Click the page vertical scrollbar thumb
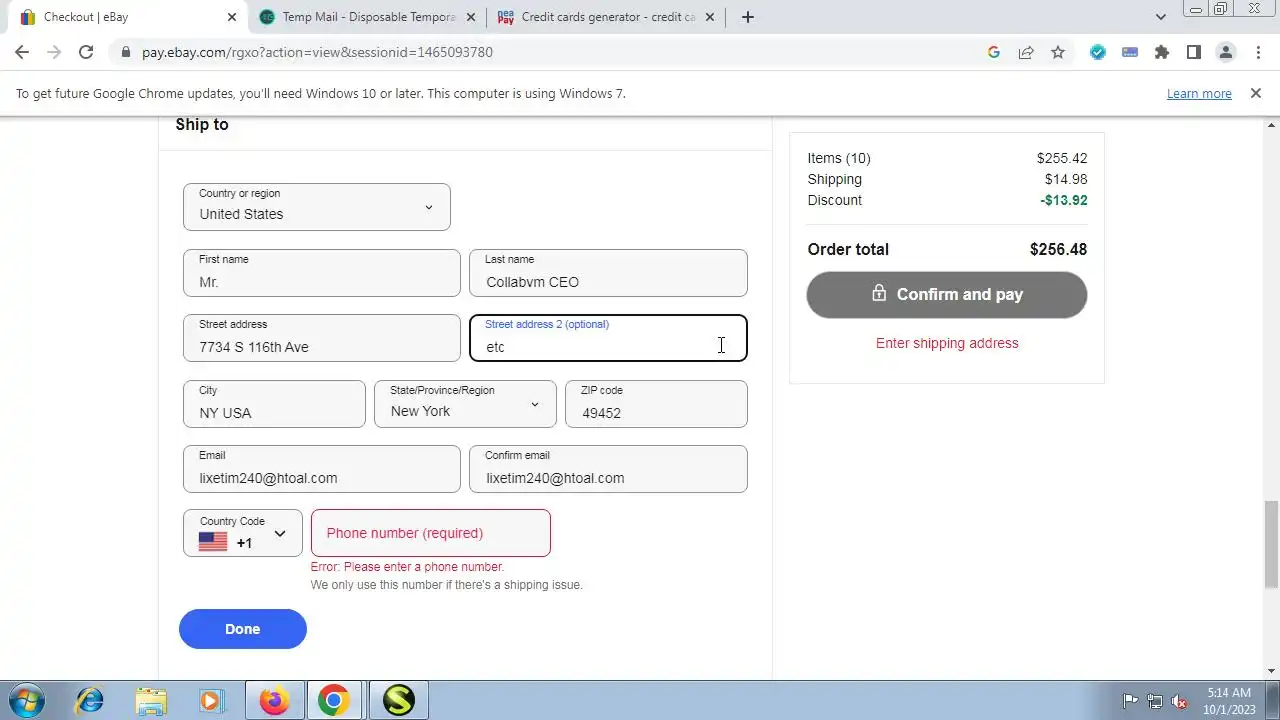 1271,545
